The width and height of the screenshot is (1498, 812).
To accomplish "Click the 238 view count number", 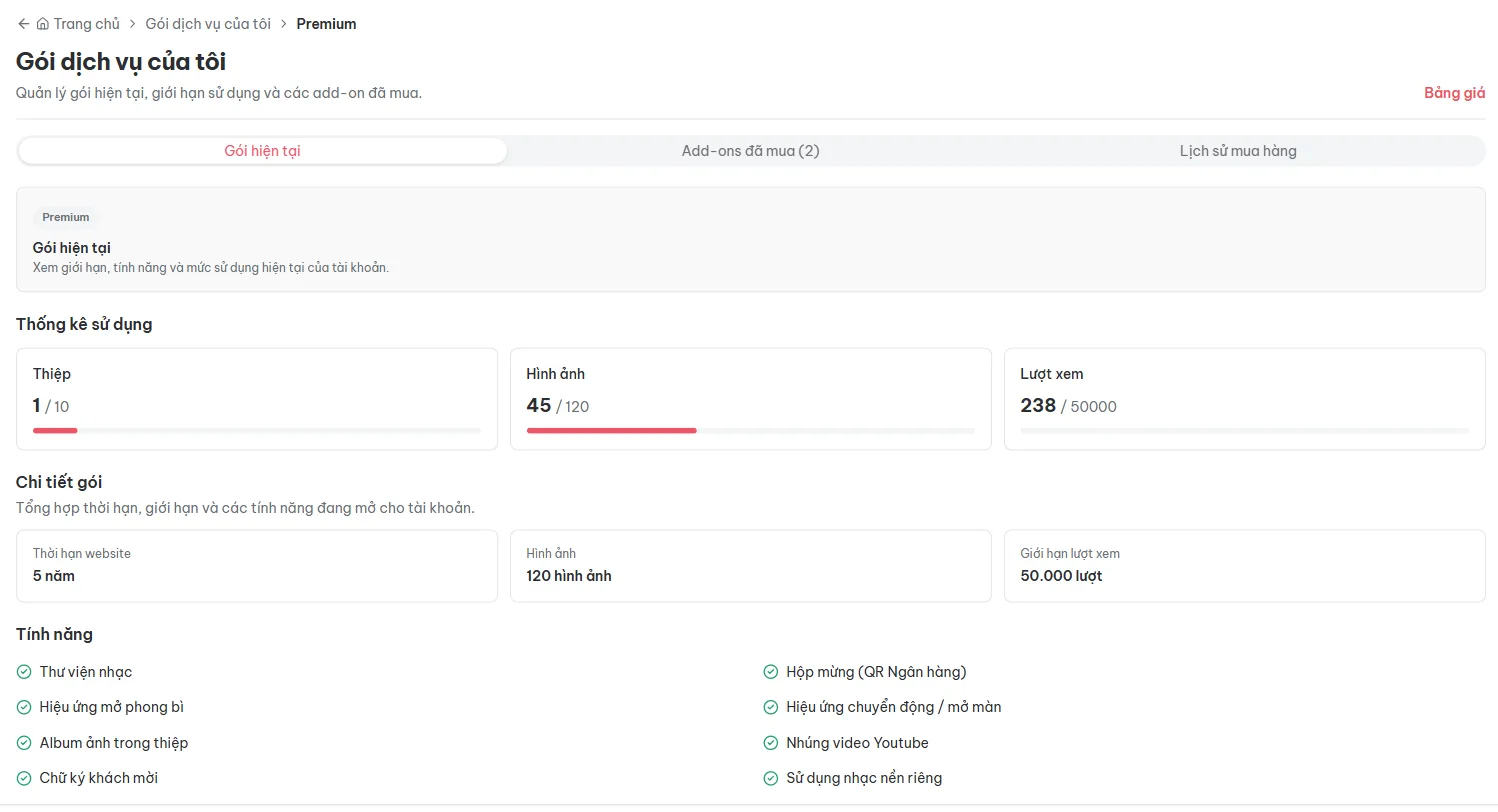I will [x=1038, y=405].
